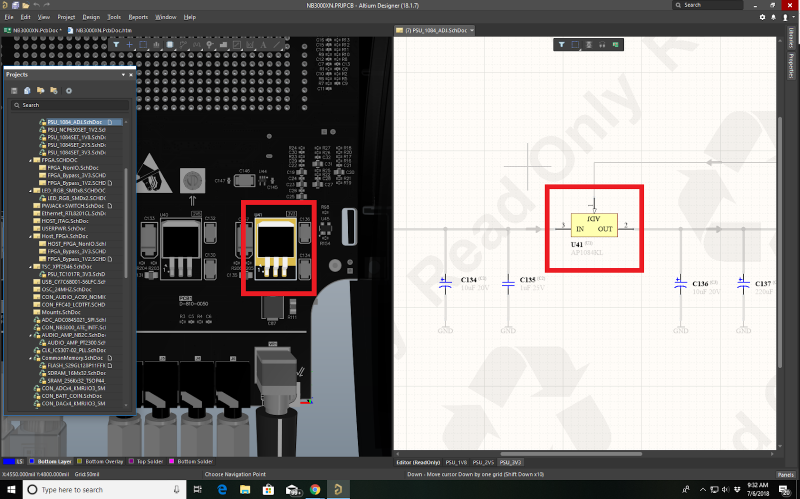Screen dimensions: 800x499
Task: Open the Design menu
Action: click(91, 17)
